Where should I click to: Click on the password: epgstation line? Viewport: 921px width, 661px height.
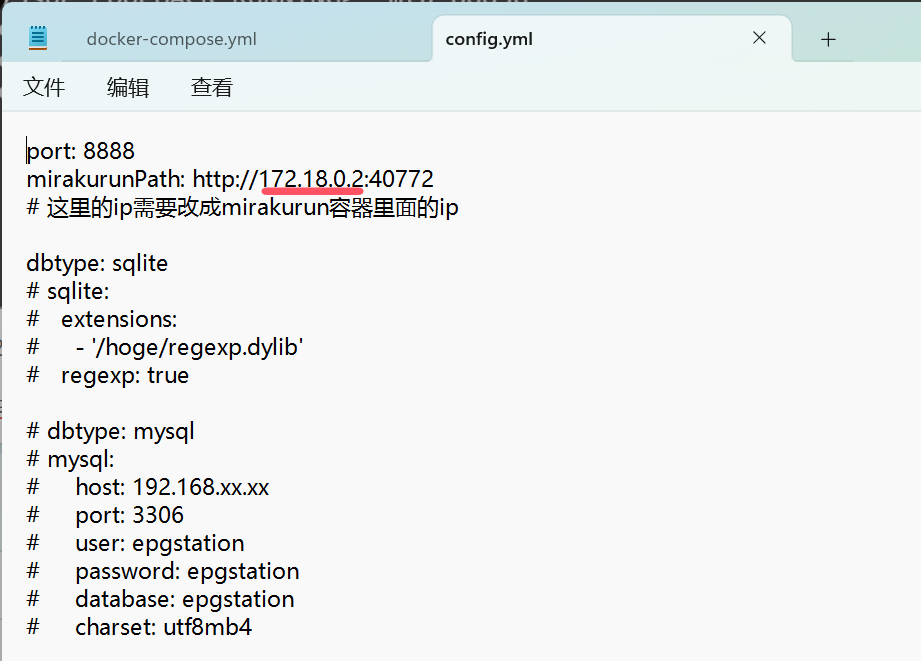pos(163,571)
